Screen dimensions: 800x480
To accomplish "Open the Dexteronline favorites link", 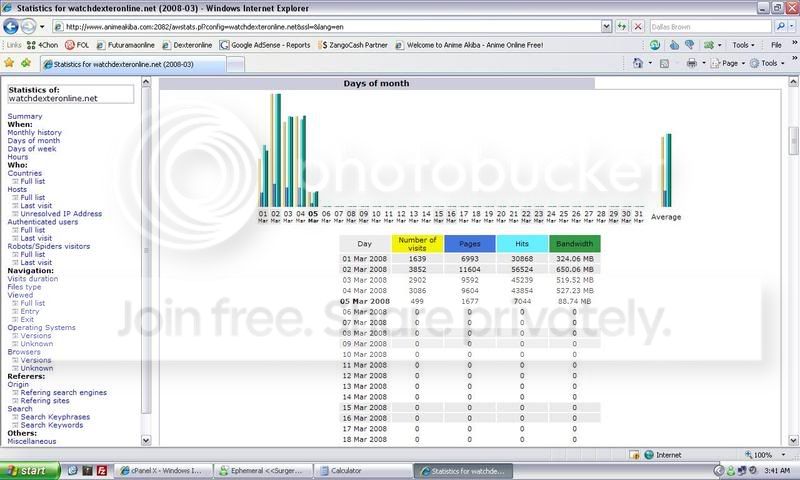I will 187,45.
